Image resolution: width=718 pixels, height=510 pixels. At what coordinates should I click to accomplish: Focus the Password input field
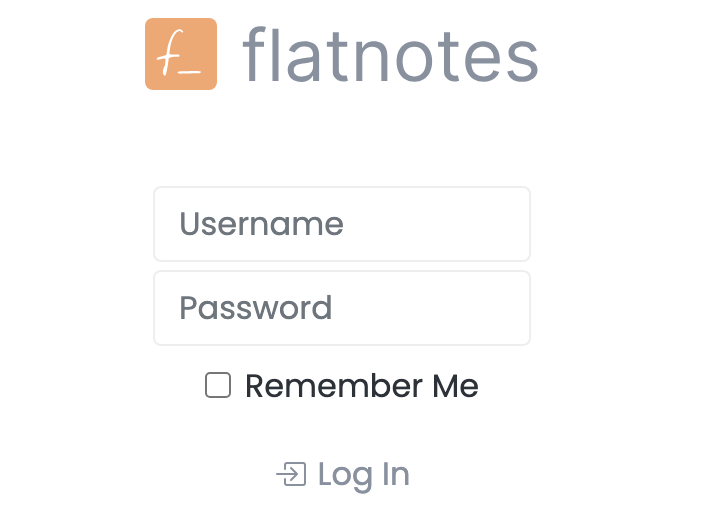tap(341, 308)
